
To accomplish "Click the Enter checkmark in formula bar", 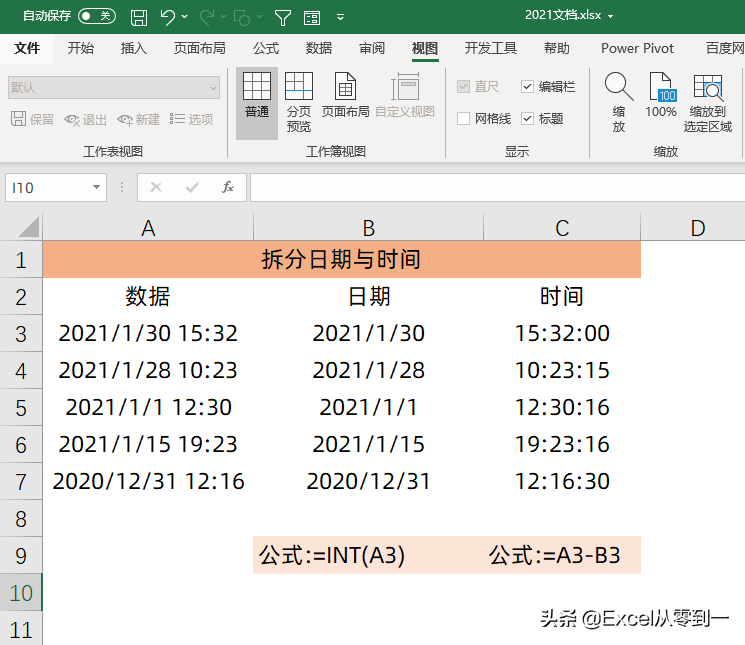I will [x=192, y=188].
